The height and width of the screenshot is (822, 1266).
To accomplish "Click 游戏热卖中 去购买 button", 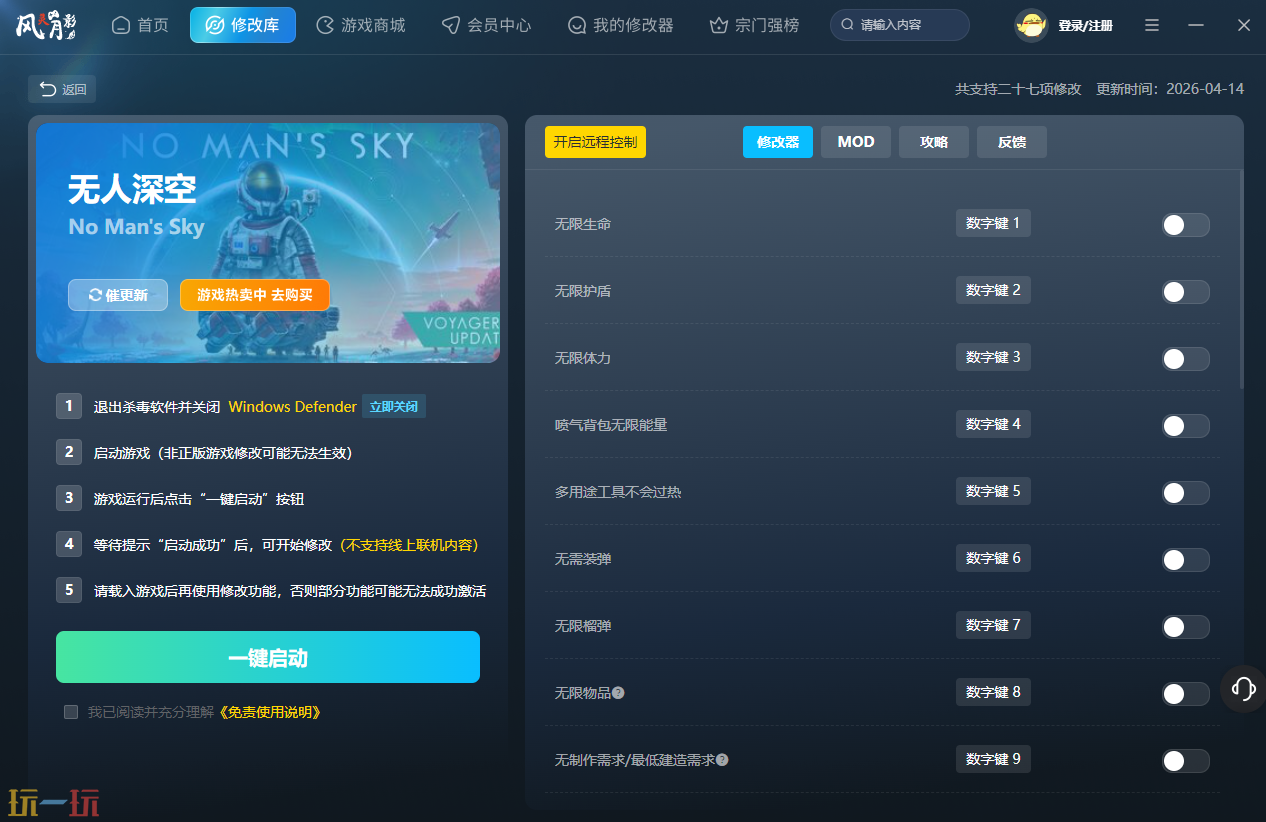I will coord(255,295).
